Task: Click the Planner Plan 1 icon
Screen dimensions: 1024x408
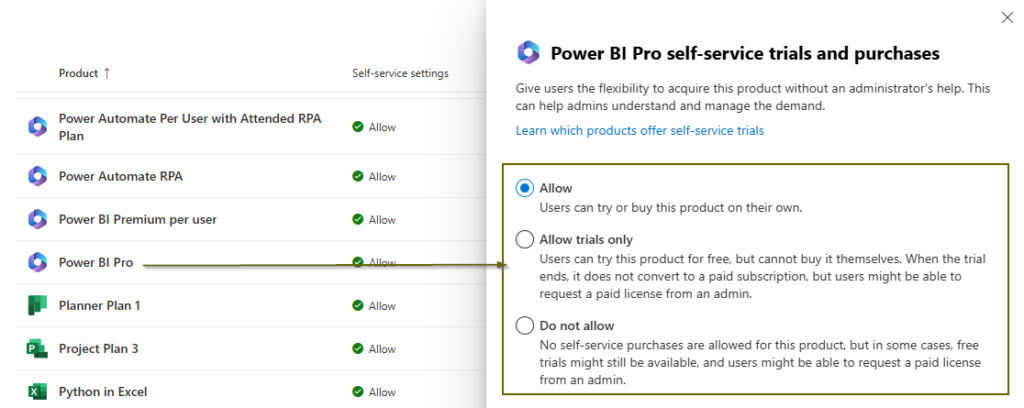Action: 37,305
